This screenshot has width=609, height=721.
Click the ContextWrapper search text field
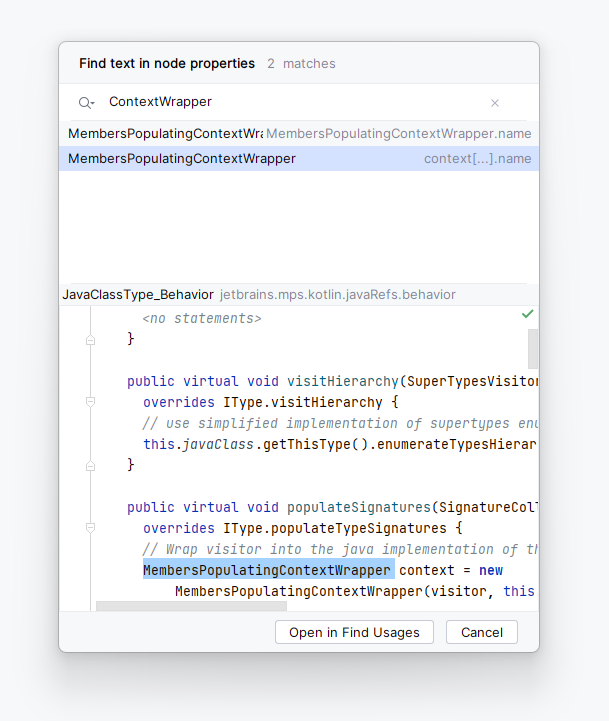[290, 102]
